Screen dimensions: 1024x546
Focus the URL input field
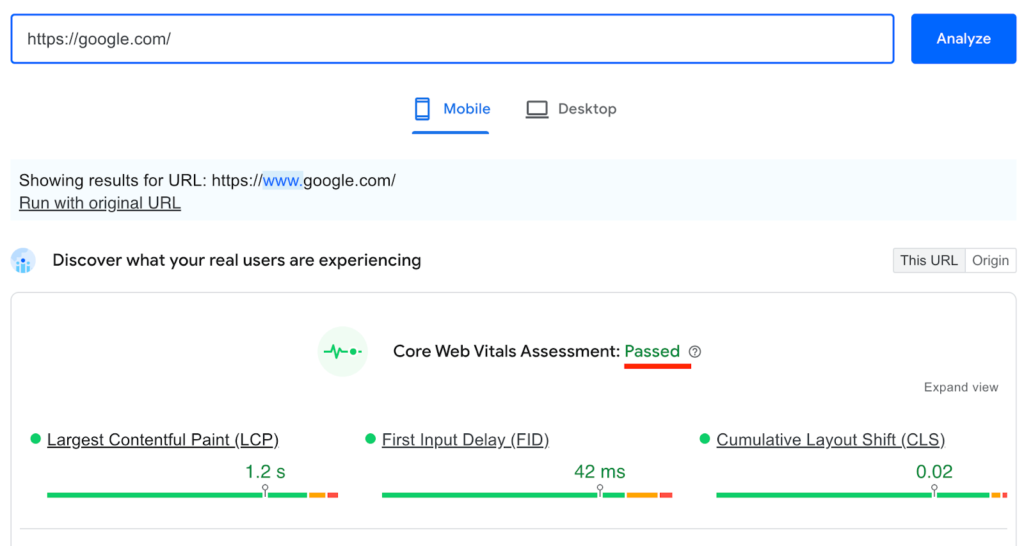[452, 39]
